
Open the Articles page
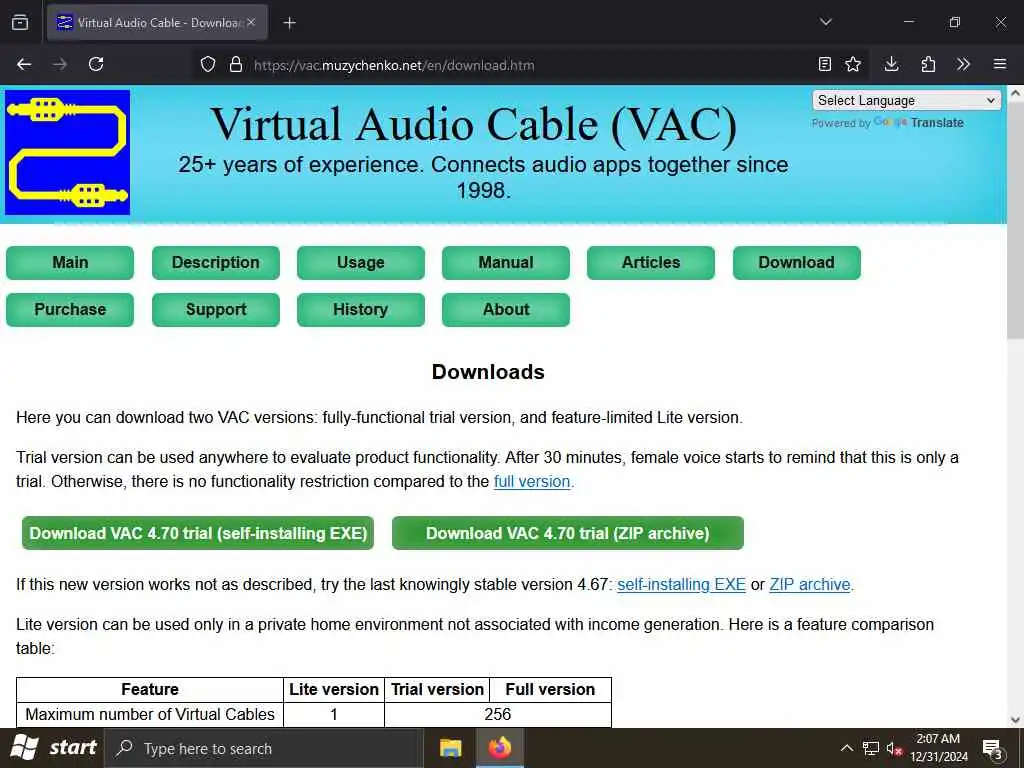pos(650,263)
